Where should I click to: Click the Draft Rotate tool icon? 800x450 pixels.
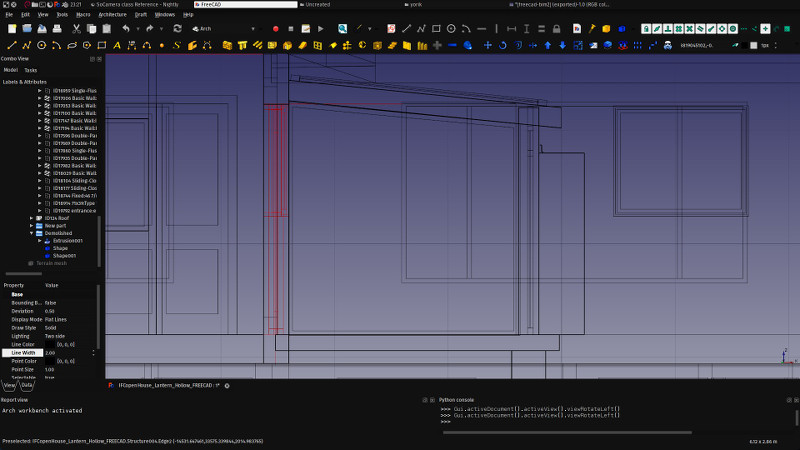tap(503, 45)
